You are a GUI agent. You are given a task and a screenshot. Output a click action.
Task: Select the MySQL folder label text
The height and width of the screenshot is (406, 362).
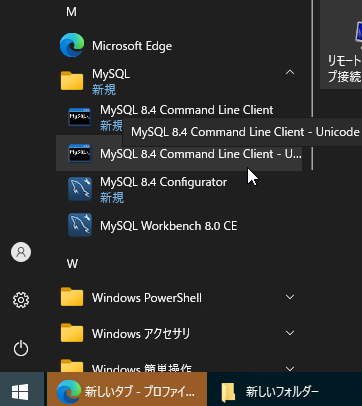tap(111, 74)
